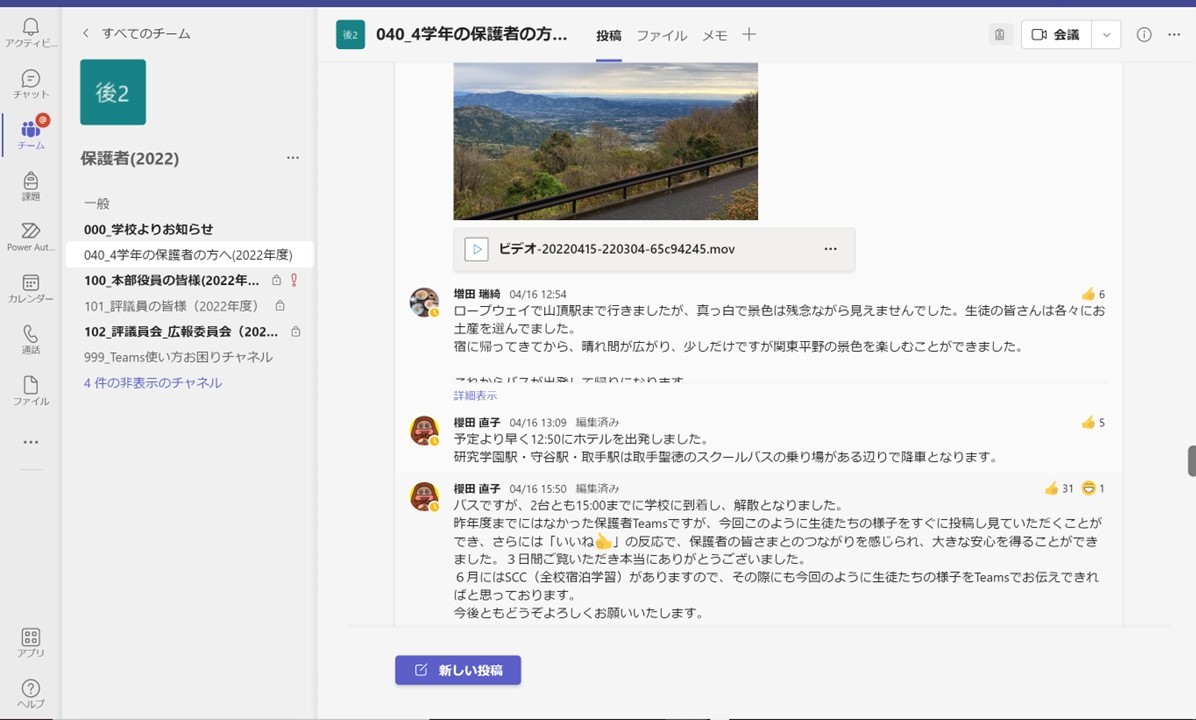1196x720 pixels.
Task: Select the 040_4学年の保護者の方へ channel
Action: coord(189,255)
